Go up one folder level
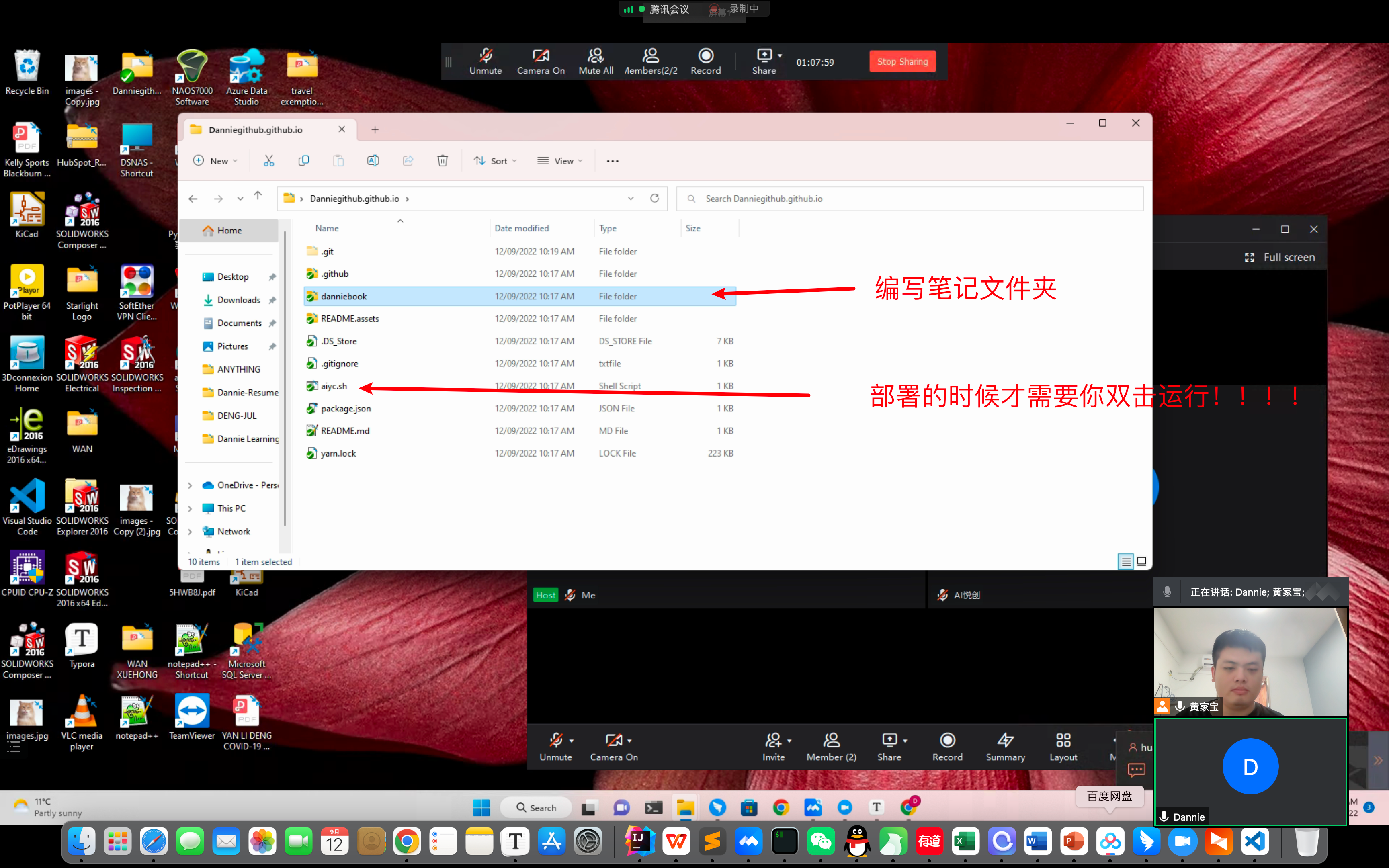The width and height of the screenshot is (1389, 868). pyautogui.click(x=258, y=197)
